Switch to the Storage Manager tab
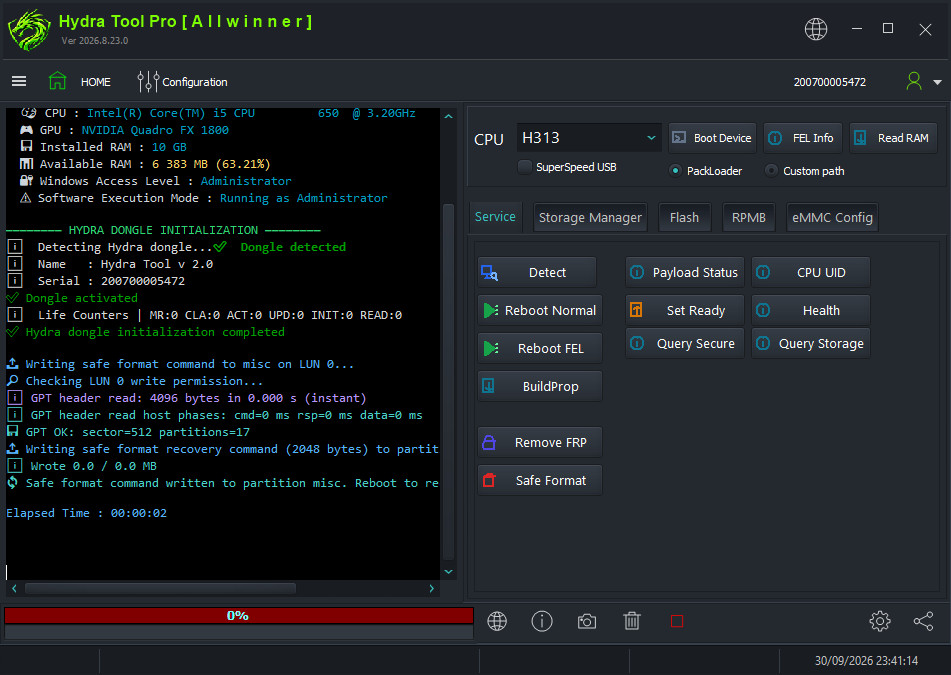 (x=590, y=217)
